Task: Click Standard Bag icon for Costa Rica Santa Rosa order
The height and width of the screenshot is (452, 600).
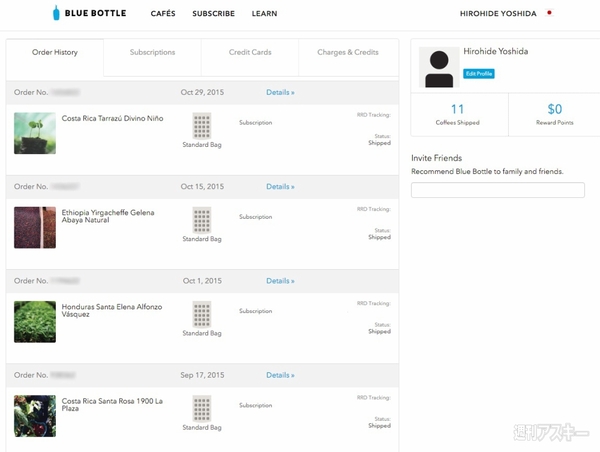Action: [202, 408]
